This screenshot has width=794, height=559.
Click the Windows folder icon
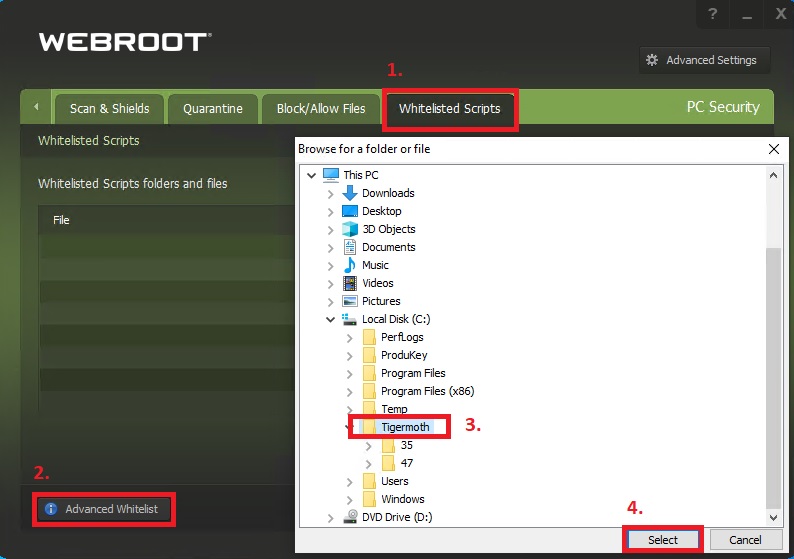[x=369, y=499]
